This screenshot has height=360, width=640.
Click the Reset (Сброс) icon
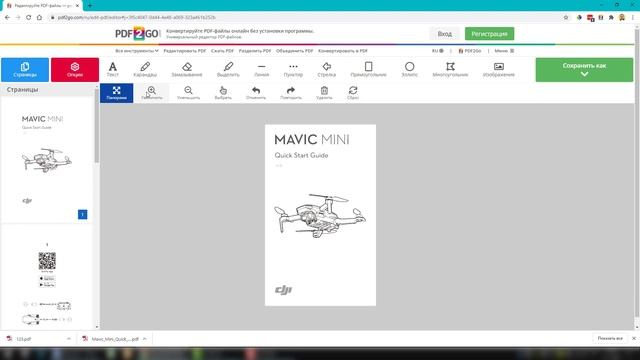tap(353, 93)
